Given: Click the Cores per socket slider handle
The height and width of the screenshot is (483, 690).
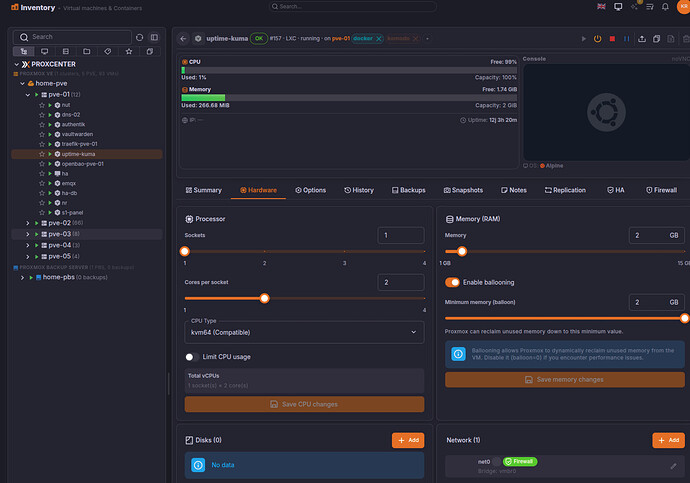Looking at the screenshot, I should (264, 298).
